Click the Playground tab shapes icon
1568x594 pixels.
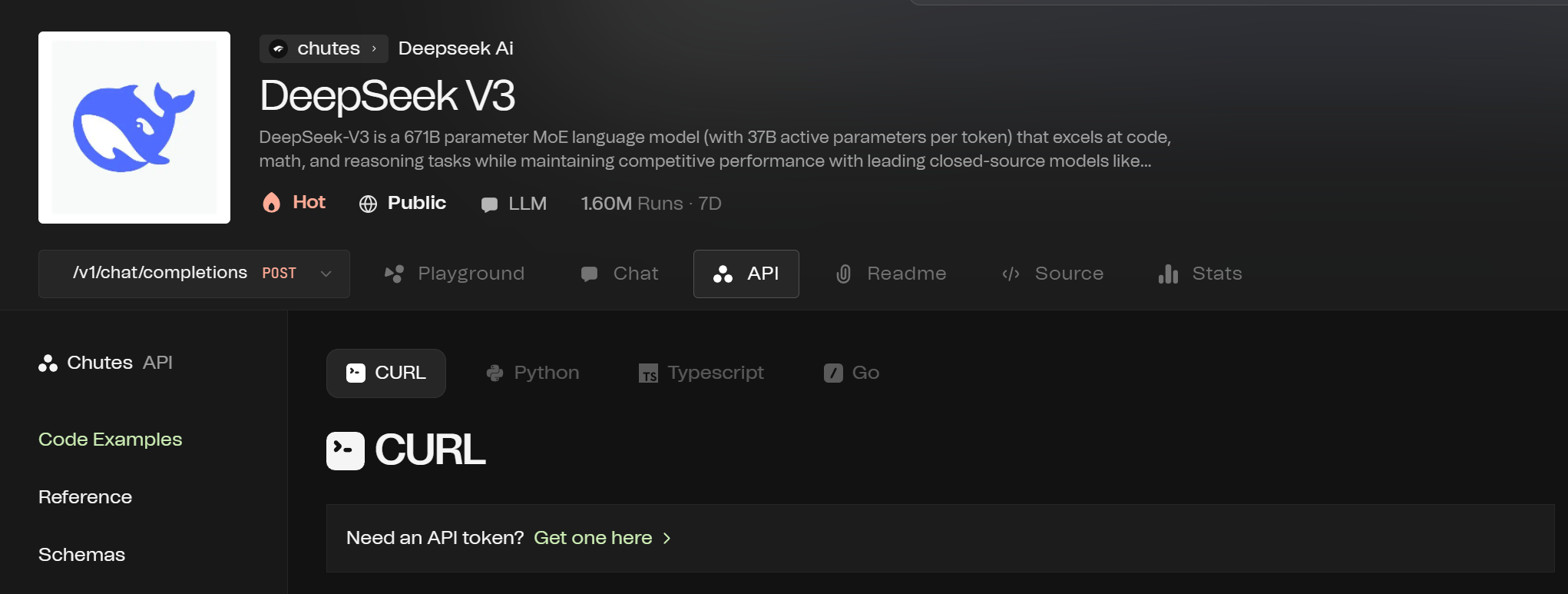[x=395, y=274]
